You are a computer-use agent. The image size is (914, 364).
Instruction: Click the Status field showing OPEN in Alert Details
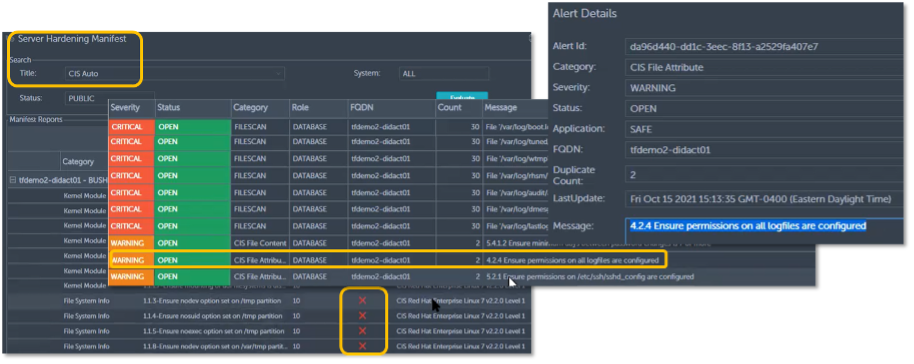click(764, 108)
